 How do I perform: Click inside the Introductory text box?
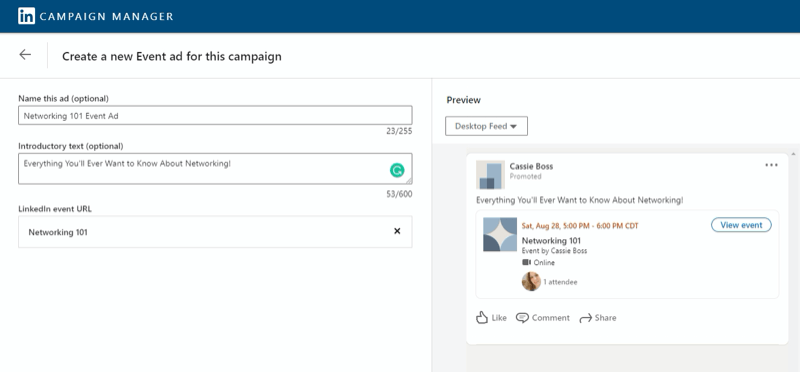click(215, 168)
